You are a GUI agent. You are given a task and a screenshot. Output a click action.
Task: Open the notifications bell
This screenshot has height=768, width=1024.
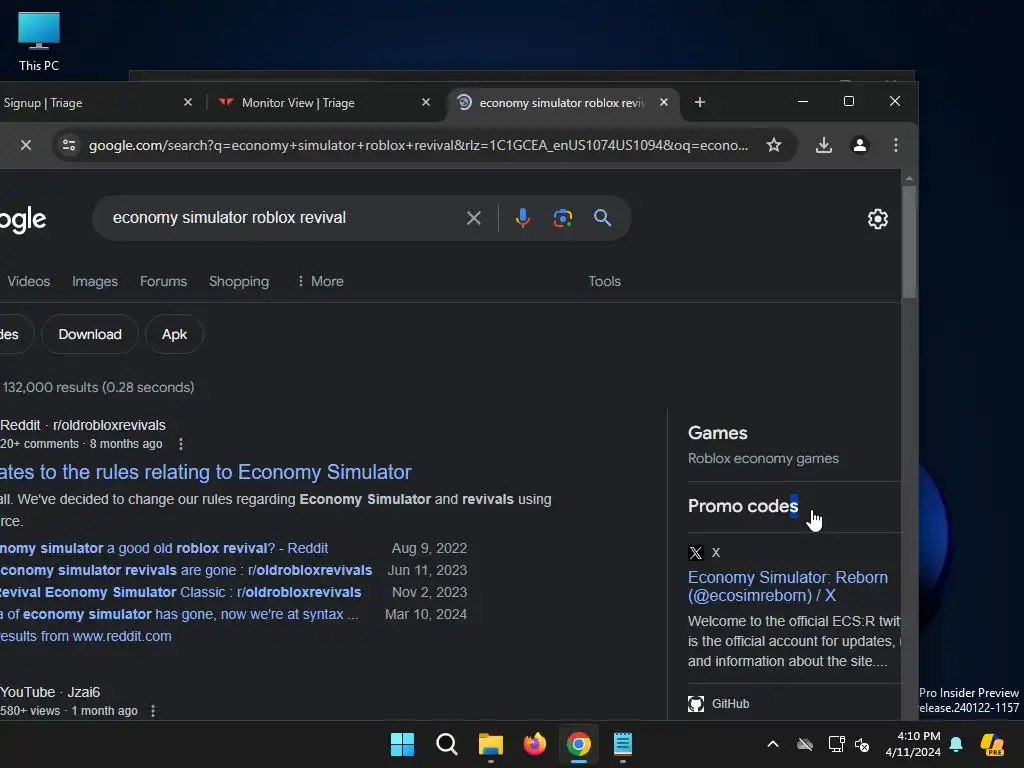click(x=956, y=744)
